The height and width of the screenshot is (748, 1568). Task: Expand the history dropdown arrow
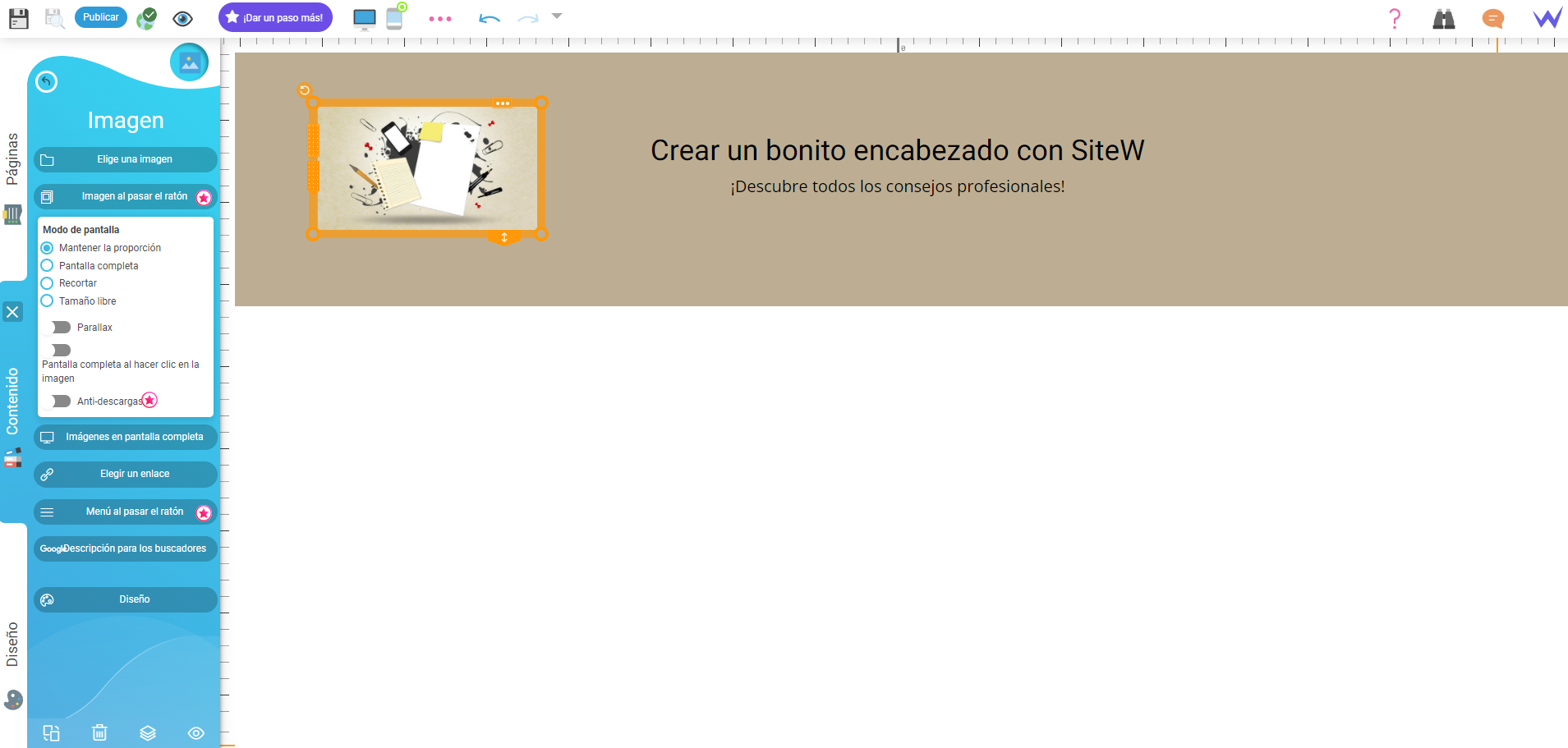tap(557, 16)
